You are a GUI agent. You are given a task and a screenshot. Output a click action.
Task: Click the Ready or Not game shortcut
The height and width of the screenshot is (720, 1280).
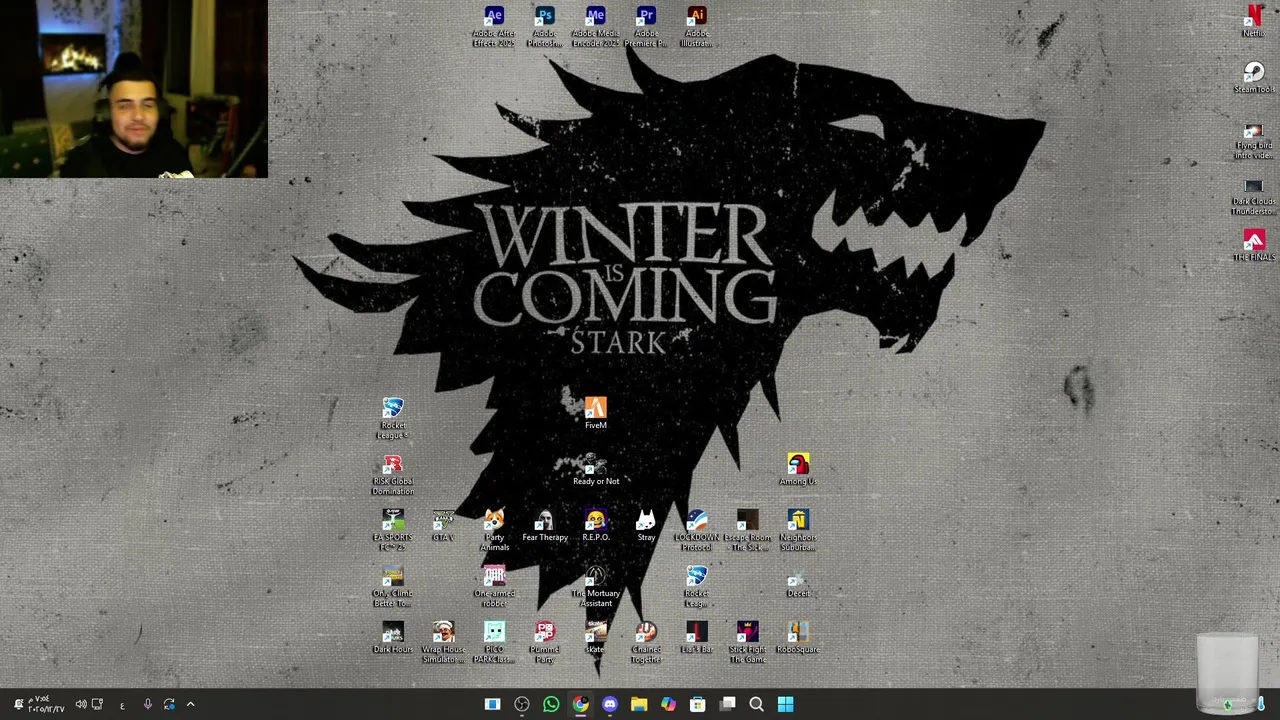596,469
